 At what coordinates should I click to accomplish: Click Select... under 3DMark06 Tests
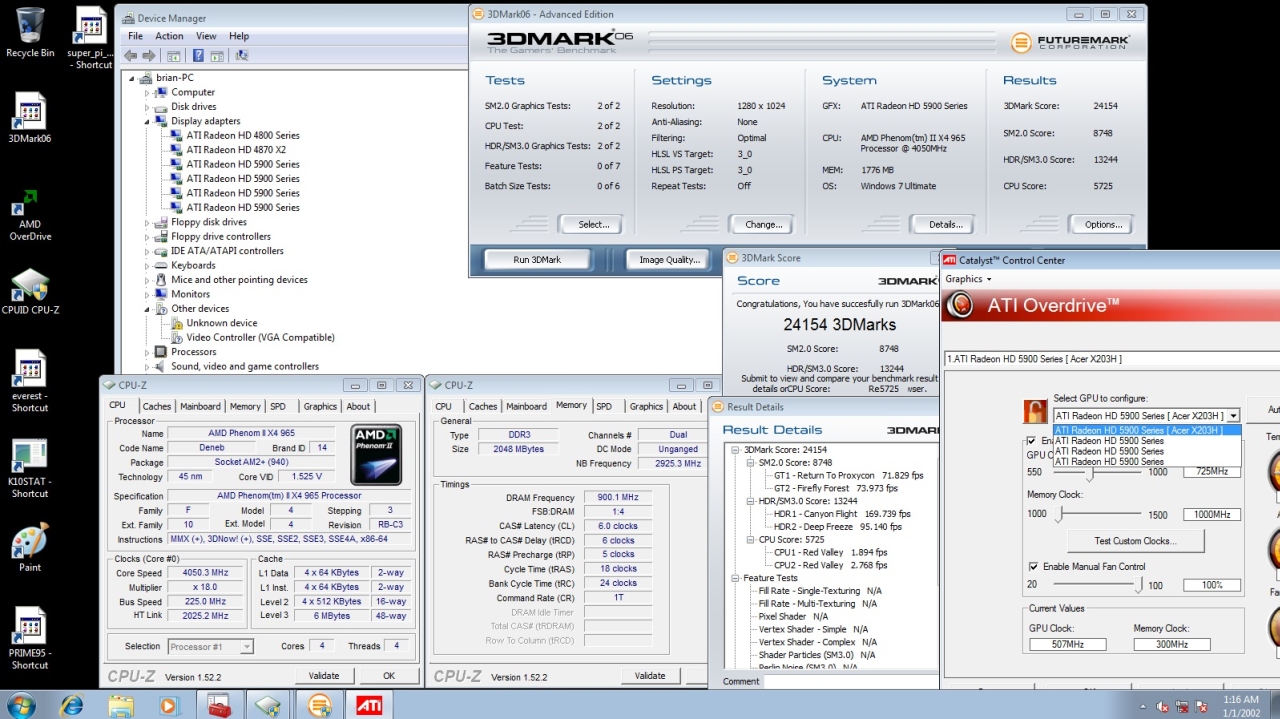(593, 225)
